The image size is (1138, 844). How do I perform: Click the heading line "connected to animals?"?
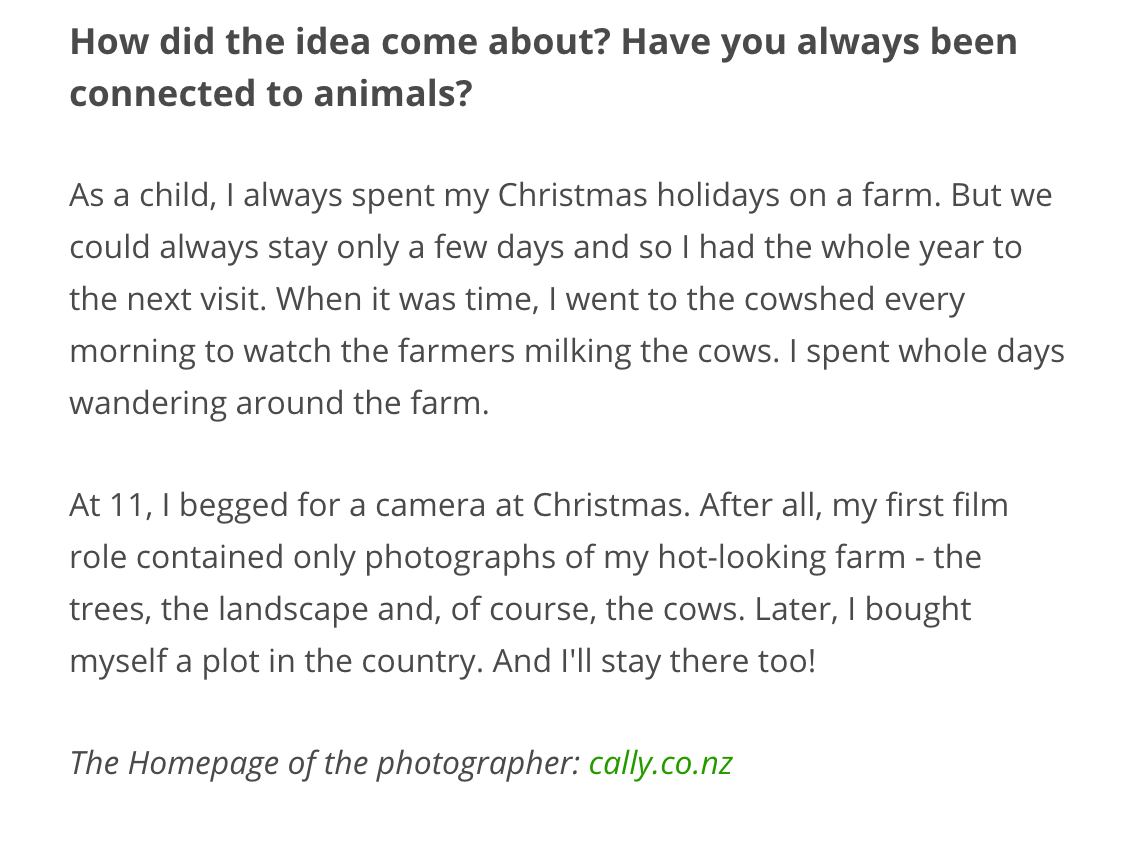point(271,94)
